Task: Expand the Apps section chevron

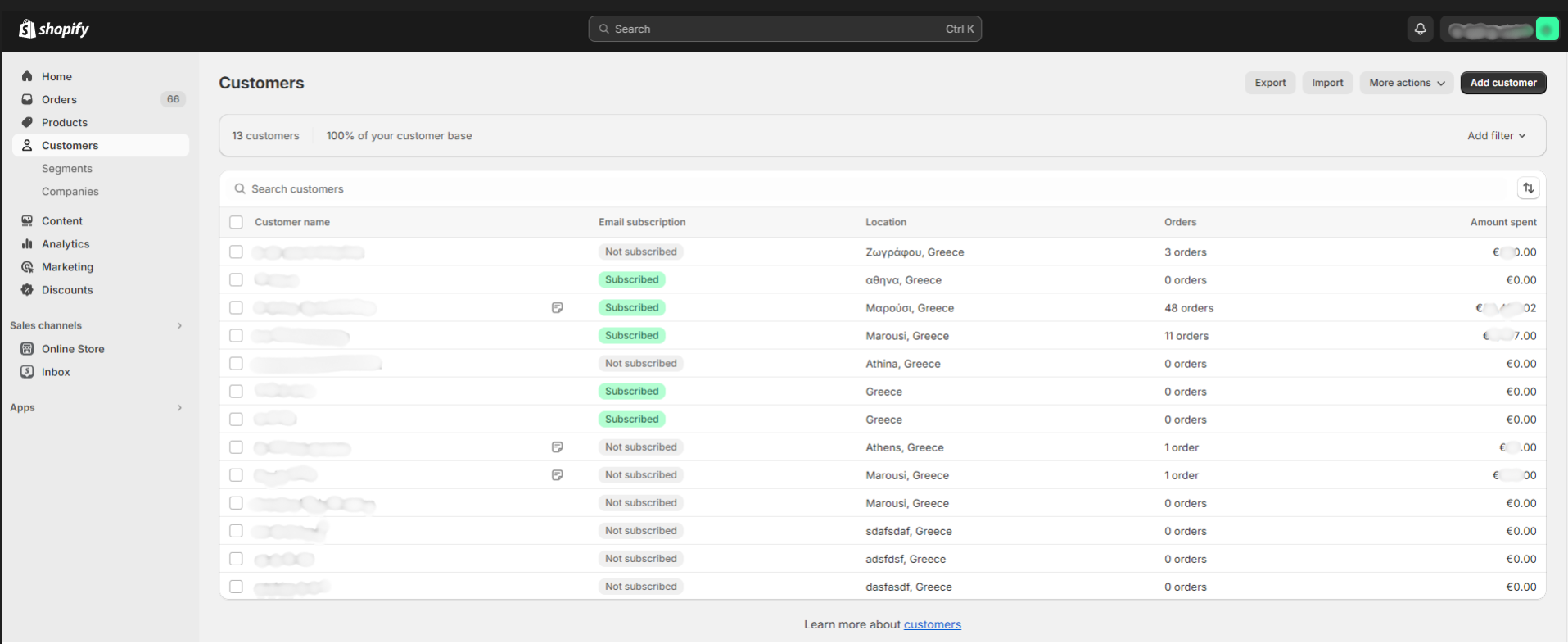Action: [x=179, y=407]
